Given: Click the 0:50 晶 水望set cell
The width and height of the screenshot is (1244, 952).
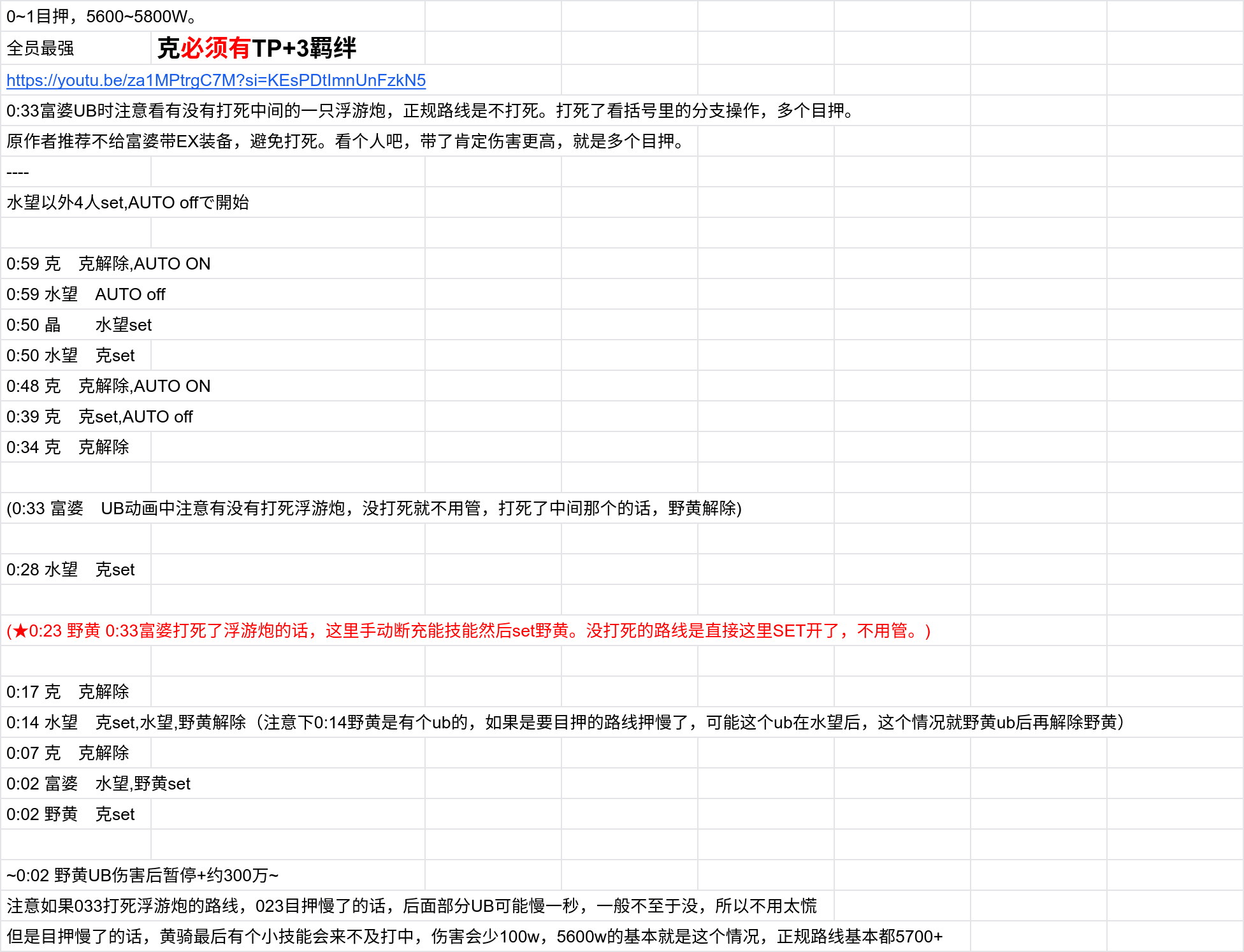Looking at the screenshot, I should click(x=79, y=325).
